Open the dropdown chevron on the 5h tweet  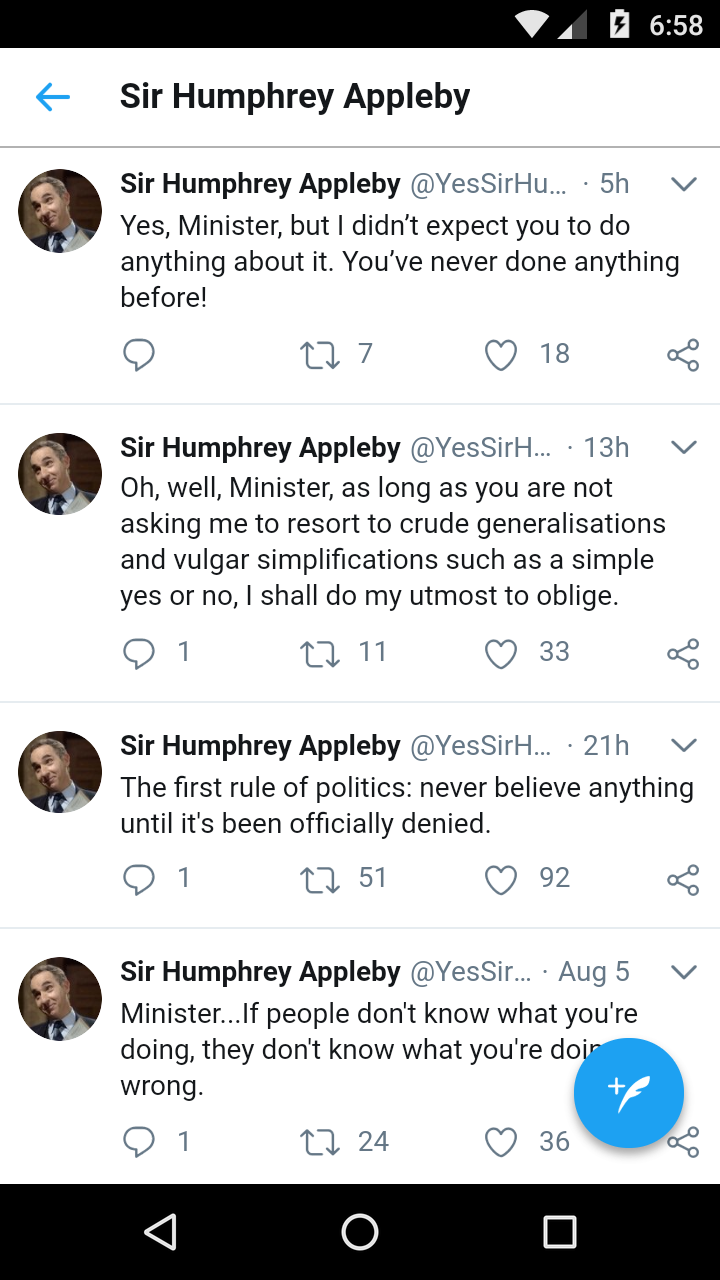pos(683,184)
